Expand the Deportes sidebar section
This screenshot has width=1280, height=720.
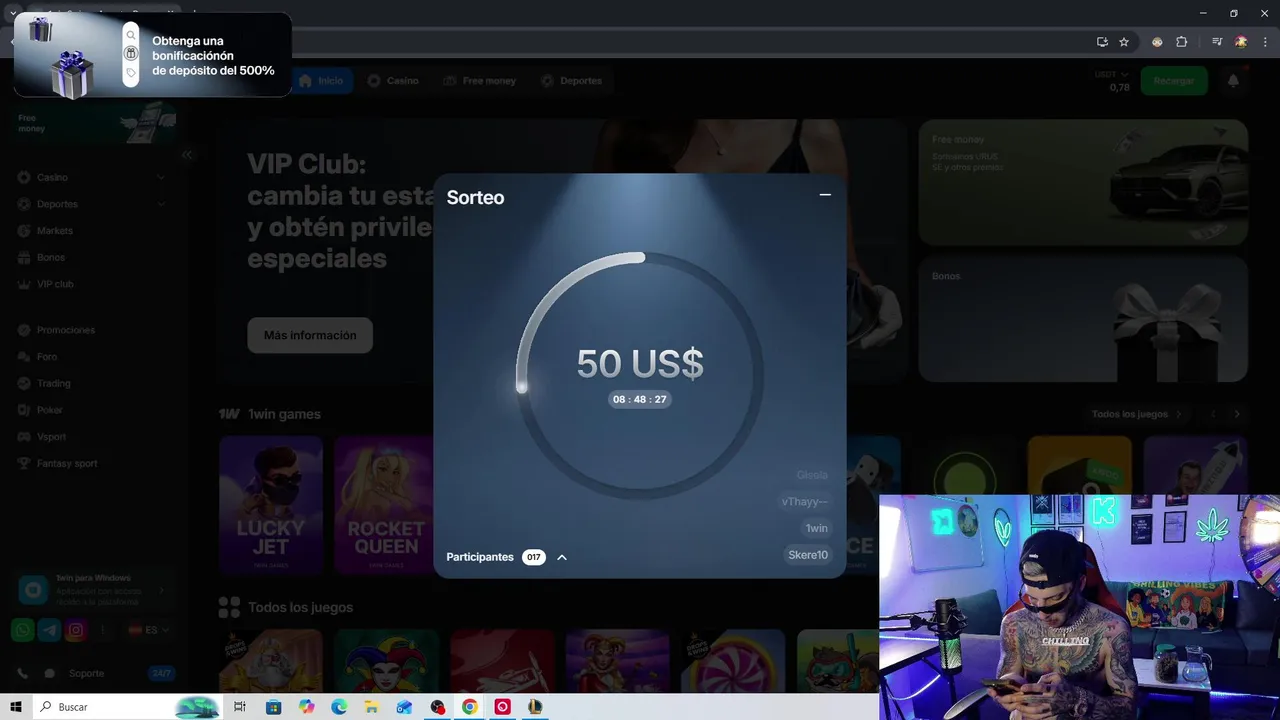pyautogui.click(x=161, y=204)
